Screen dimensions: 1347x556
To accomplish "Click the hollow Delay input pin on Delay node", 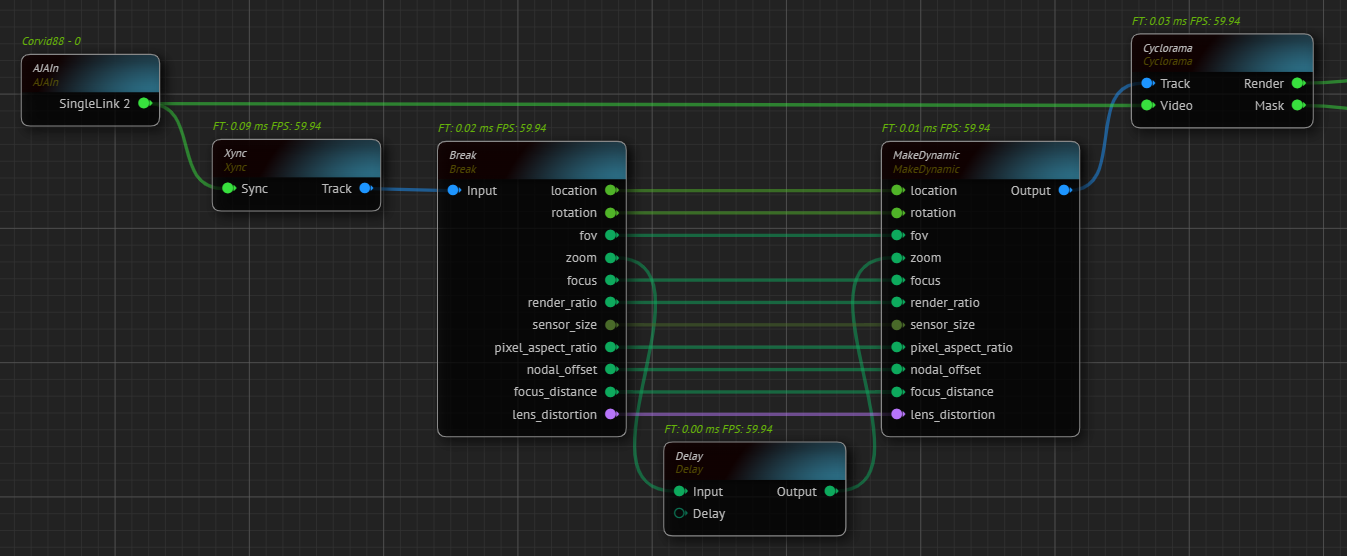I will coord(680,513).
